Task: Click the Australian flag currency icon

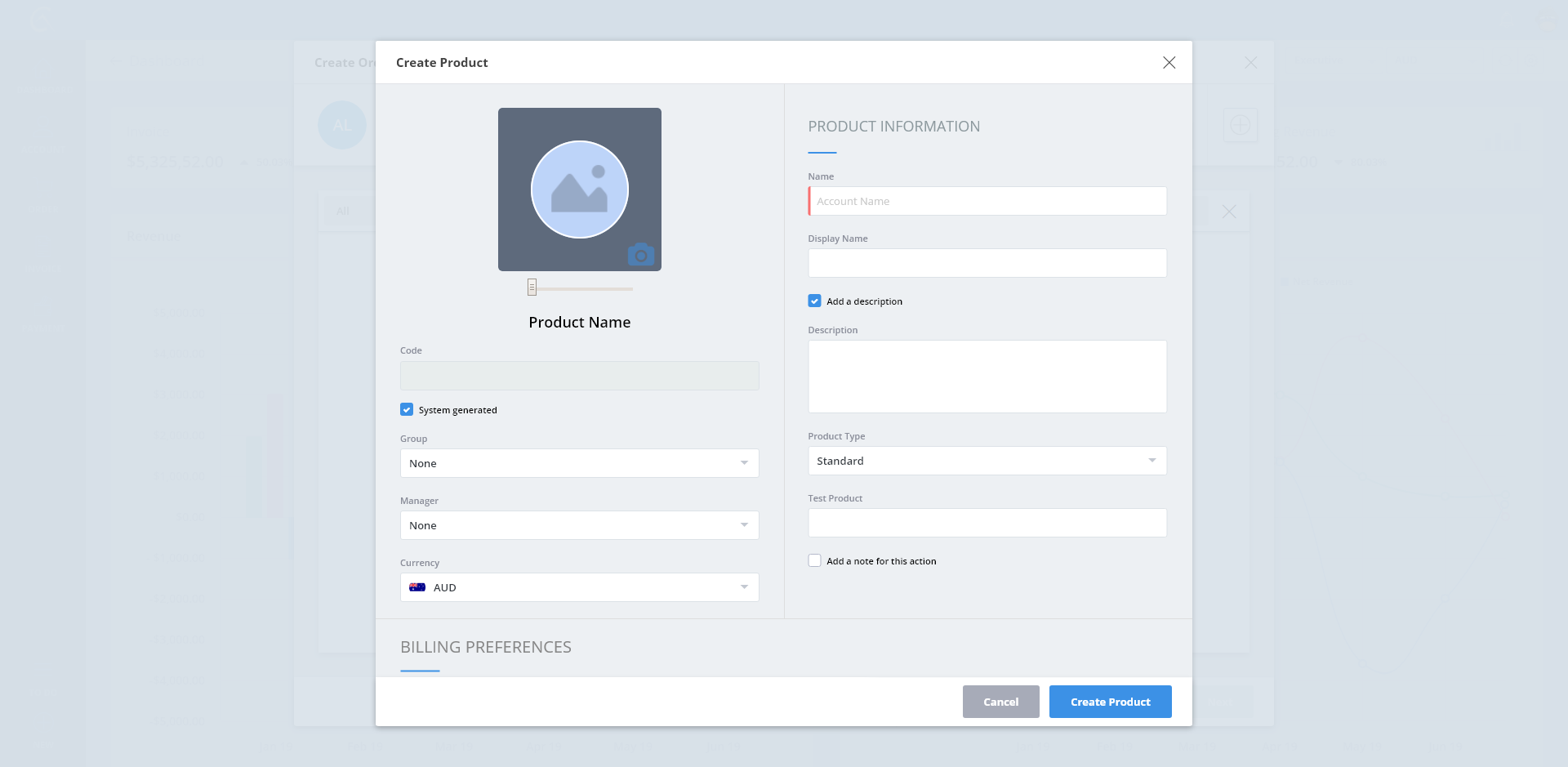Action: (417, 587)
